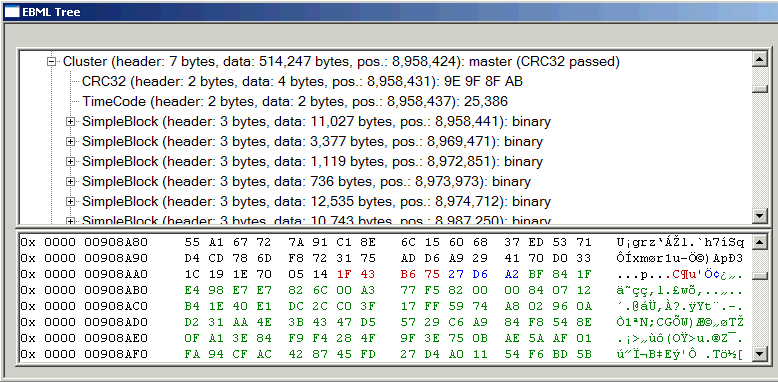Image resolution: width=778 pixels, height=382 pixels.
Task: Click hex offset 00908AE0
Action: coord(116,338)
